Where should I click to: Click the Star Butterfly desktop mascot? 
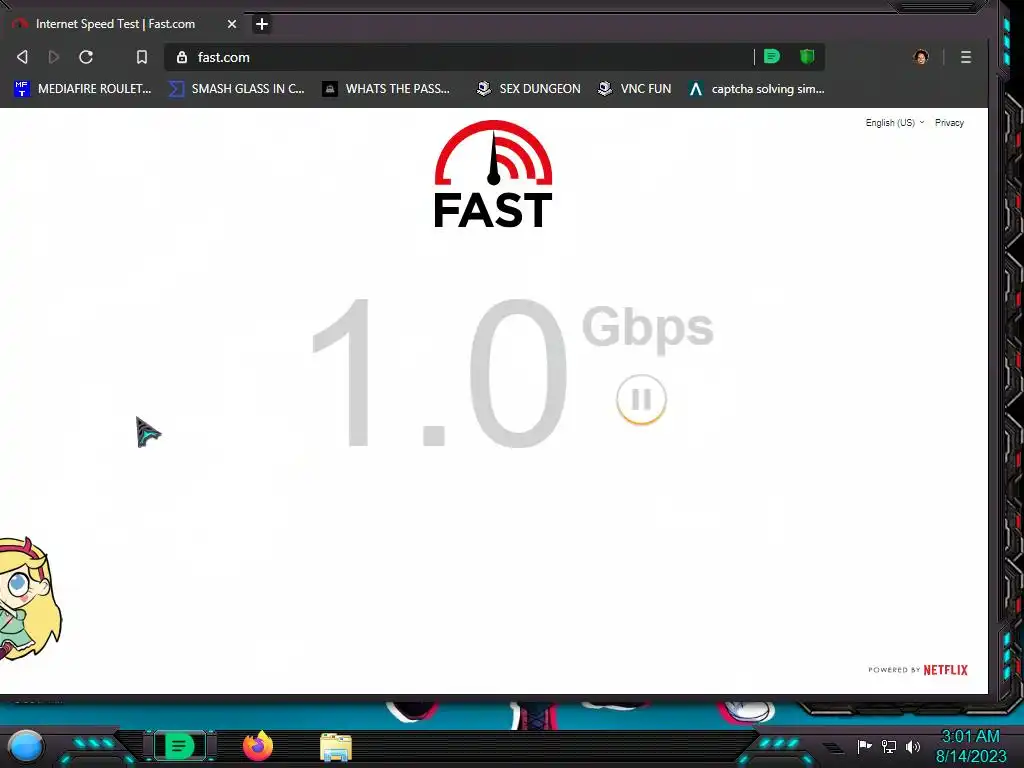click(x=30, y=598)
